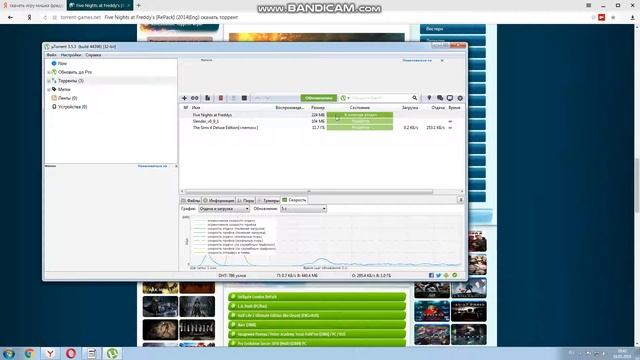Click the Windows Start button
This screenshot has height=360, width=640.
pos(9,353)
